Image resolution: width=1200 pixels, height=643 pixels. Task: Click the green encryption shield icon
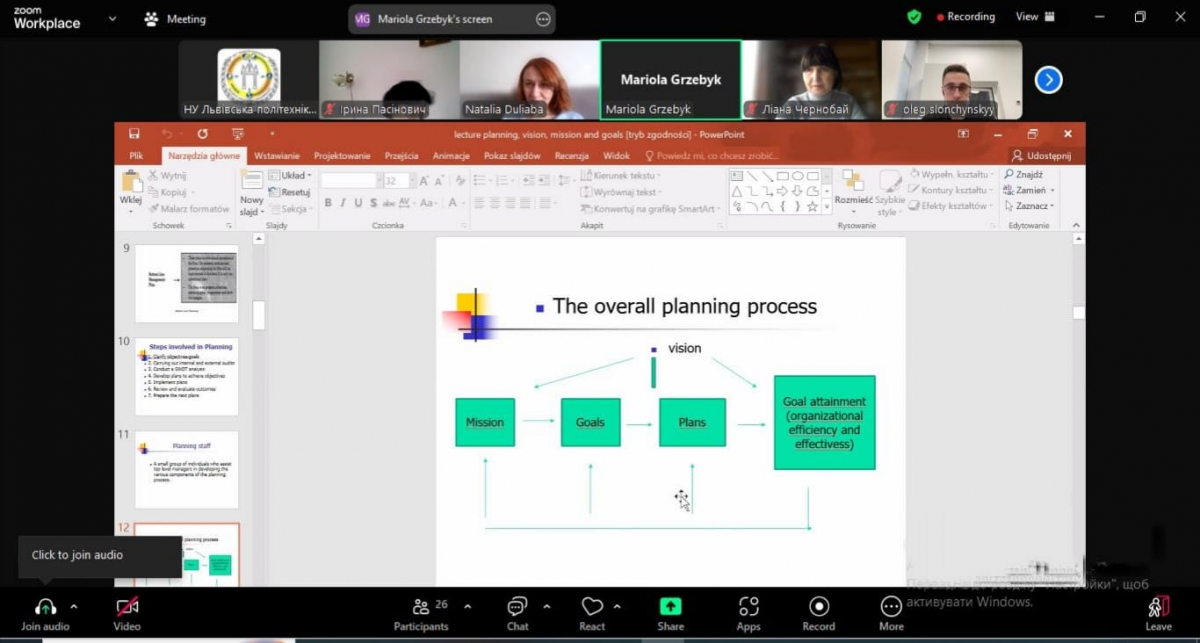914,17
